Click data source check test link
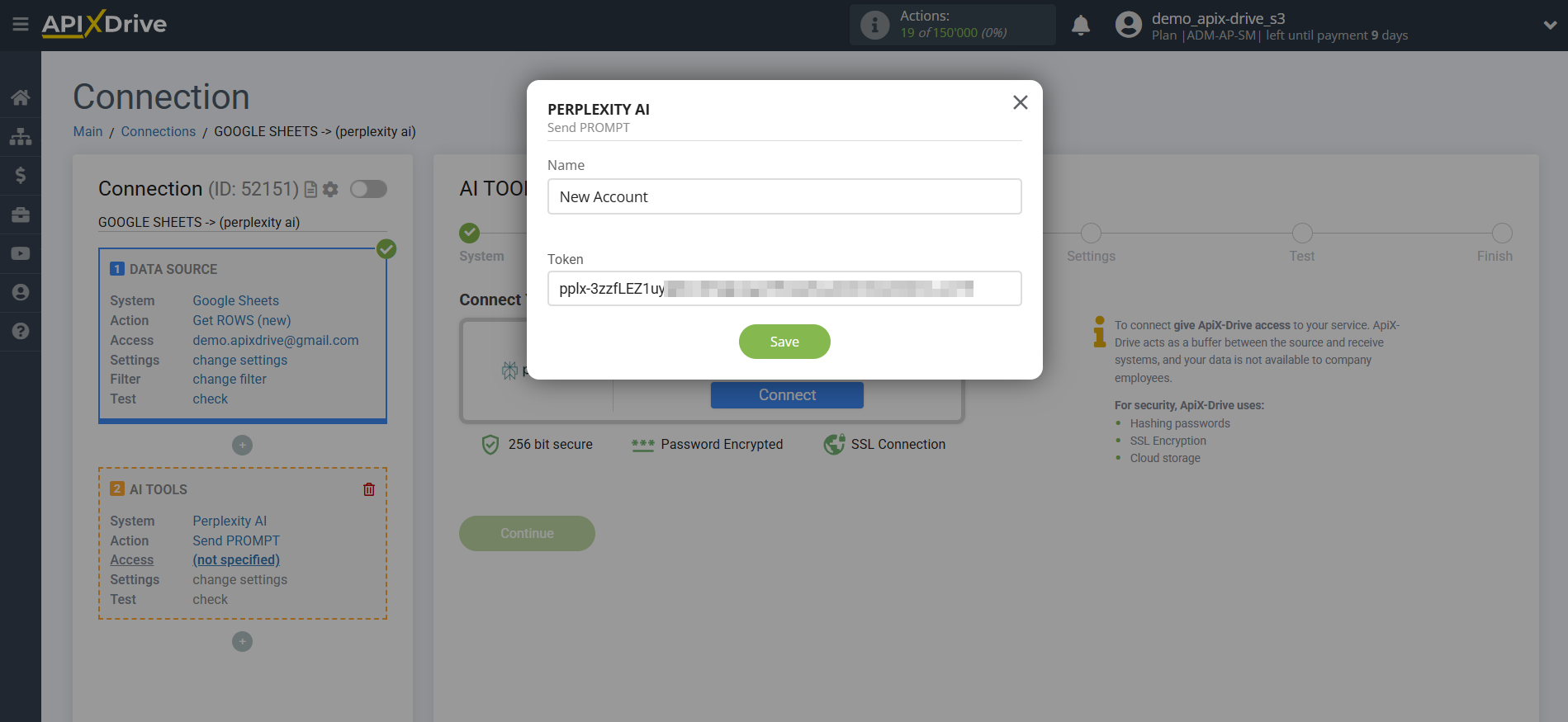 pyautogui.click(x=211, y=399)
